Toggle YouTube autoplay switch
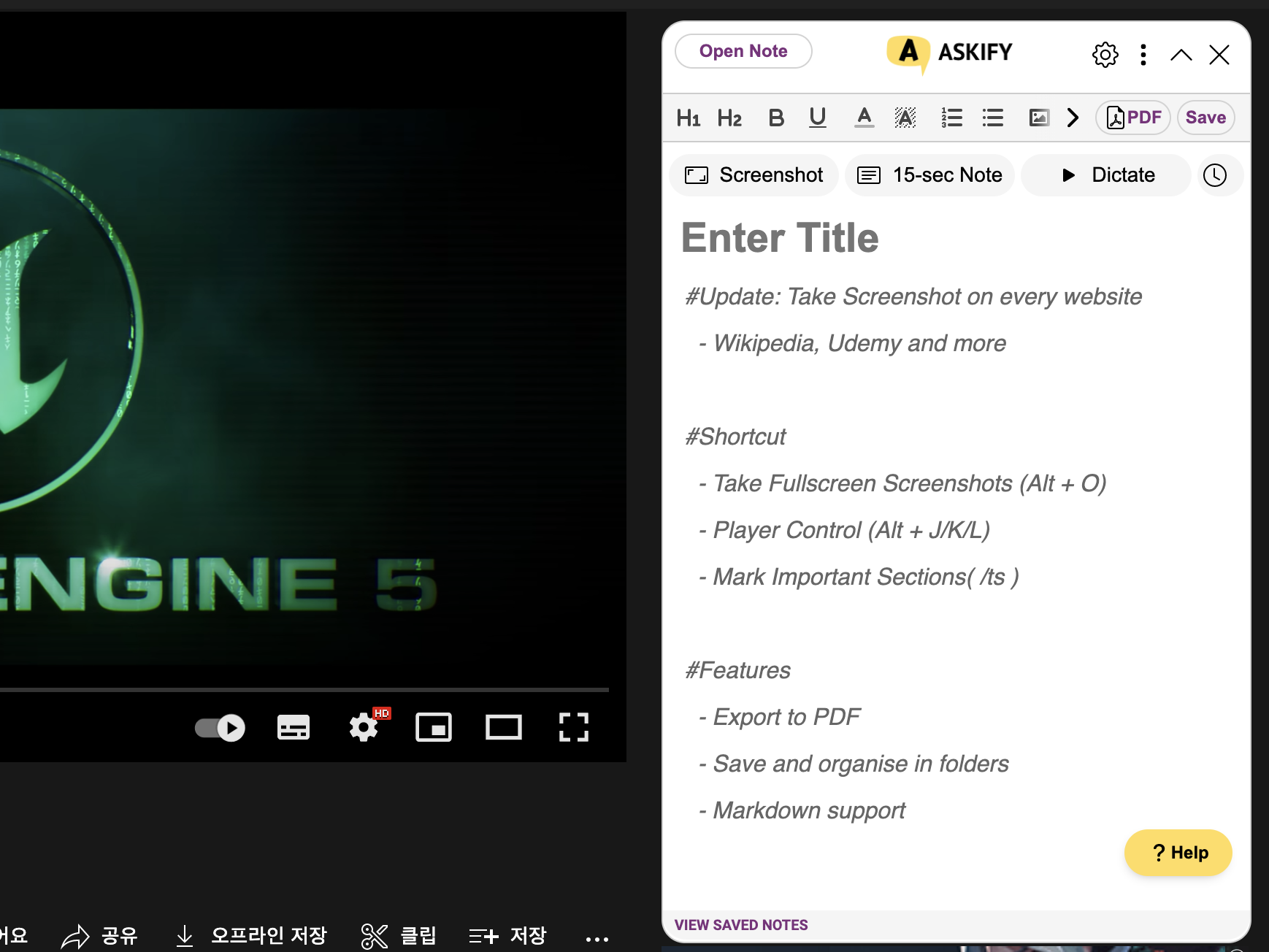Viewport: 1269px width, 952px height. tap(220, 728)
